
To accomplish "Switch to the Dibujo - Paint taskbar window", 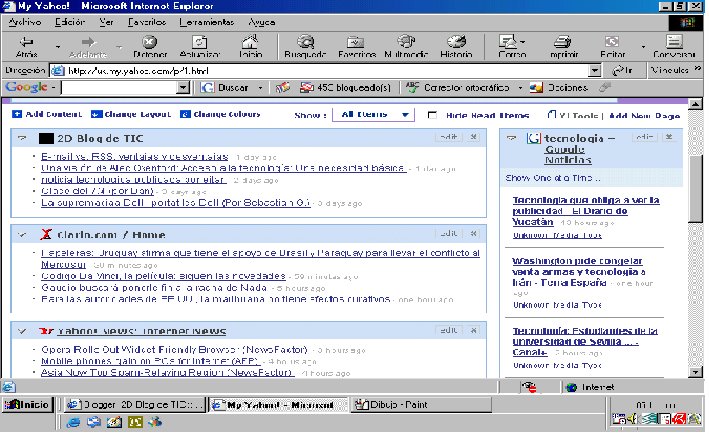I will [x=421, y=405].
